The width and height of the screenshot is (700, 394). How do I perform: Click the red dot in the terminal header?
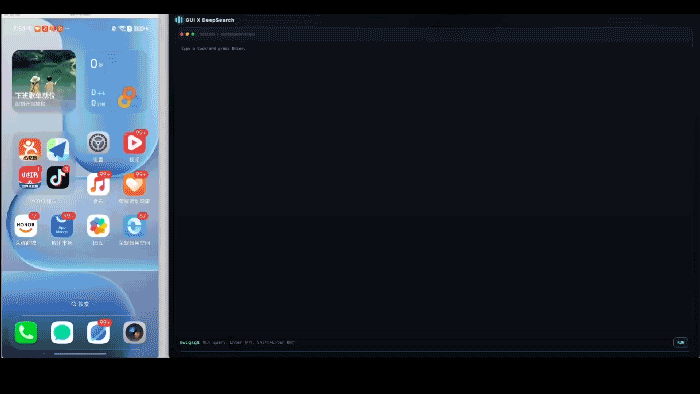click(182, 34)
